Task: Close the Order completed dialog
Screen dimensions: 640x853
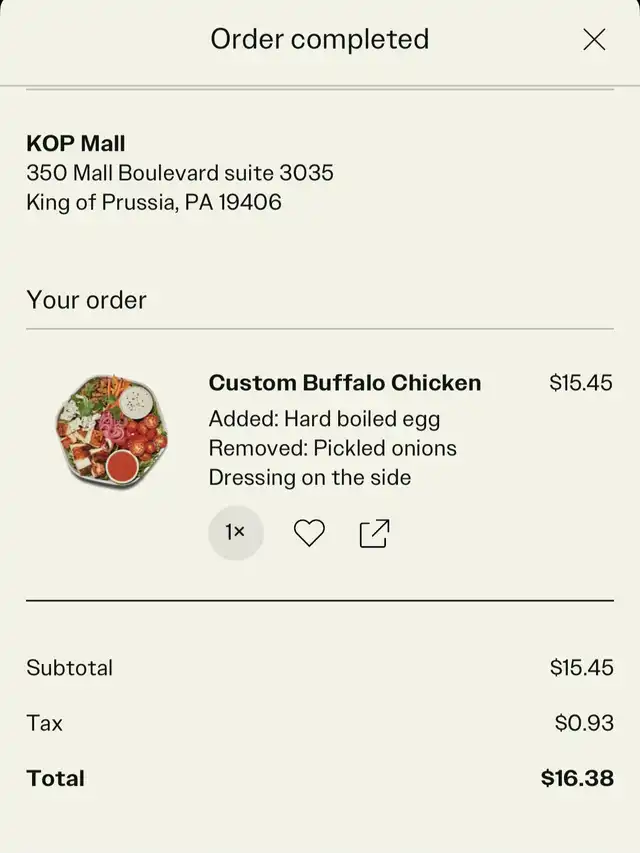Action: pos(594,39)
